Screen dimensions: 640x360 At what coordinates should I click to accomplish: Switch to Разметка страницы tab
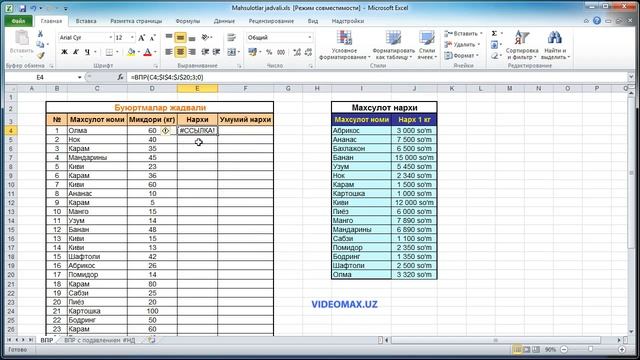click(136, 21)
